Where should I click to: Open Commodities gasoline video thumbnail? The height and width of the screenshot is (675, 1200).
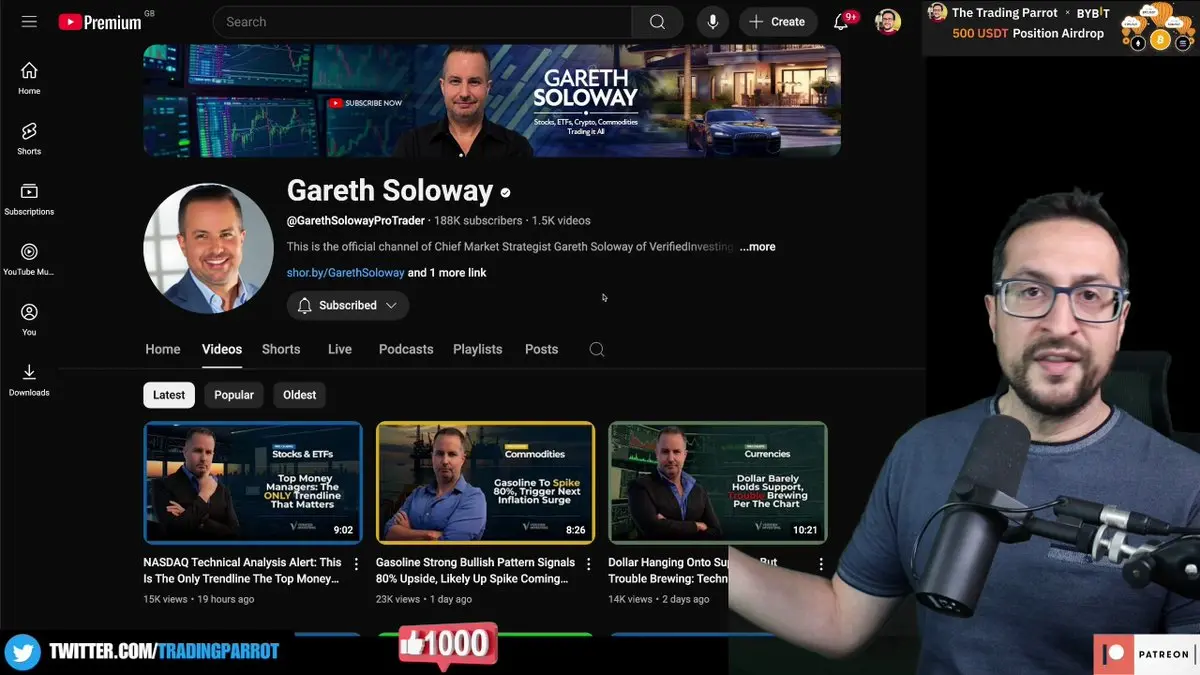click(485, 482)
